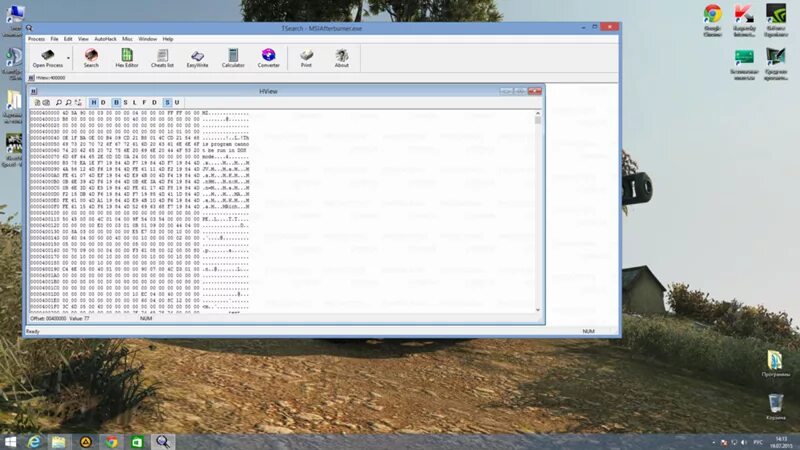The height and width of the screenshot is (450, 800).
Task: Select the row reading "is program canno"
Action: coord(139,144)
